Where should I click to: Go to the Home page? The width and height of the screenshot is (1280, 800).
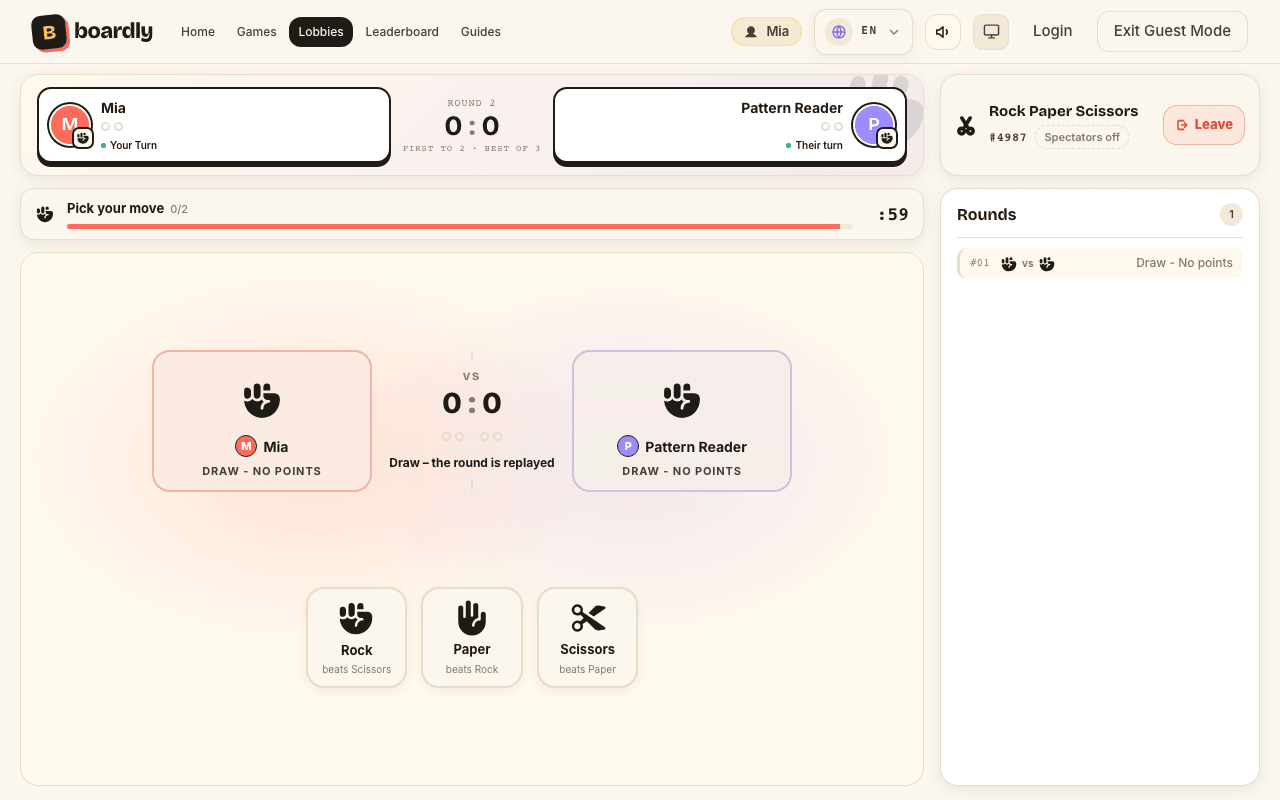coord(198,32)
